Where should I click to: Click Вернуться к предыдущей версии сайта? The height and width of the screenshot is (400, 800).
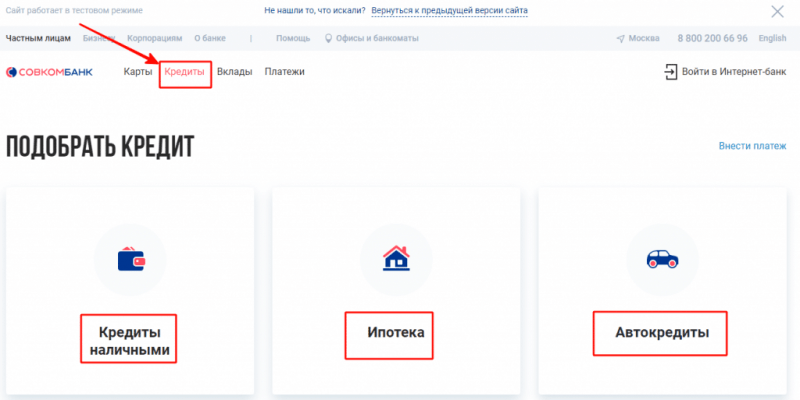click(x=449, y=10)
